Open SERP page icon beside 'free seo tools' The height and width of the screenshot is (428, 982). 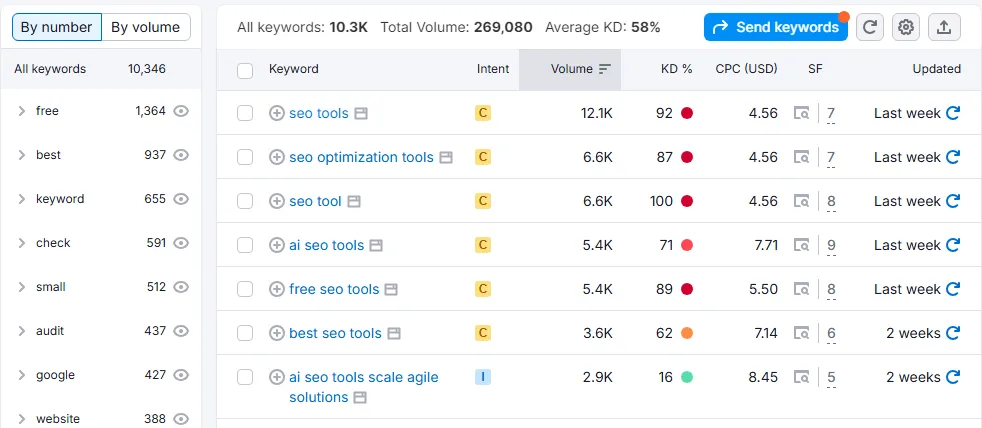point(391,289)
